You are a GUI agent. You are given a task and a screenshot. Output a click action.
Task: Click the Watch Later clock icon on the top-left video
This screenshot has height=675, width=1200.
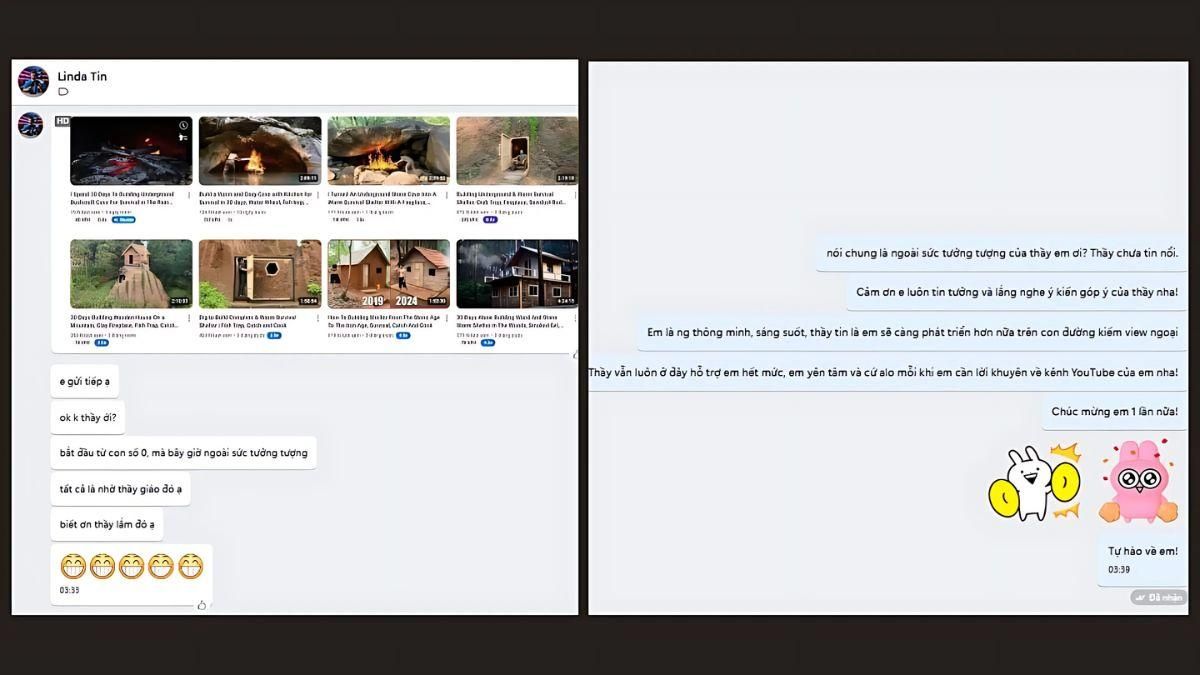(x=183, y=126)
